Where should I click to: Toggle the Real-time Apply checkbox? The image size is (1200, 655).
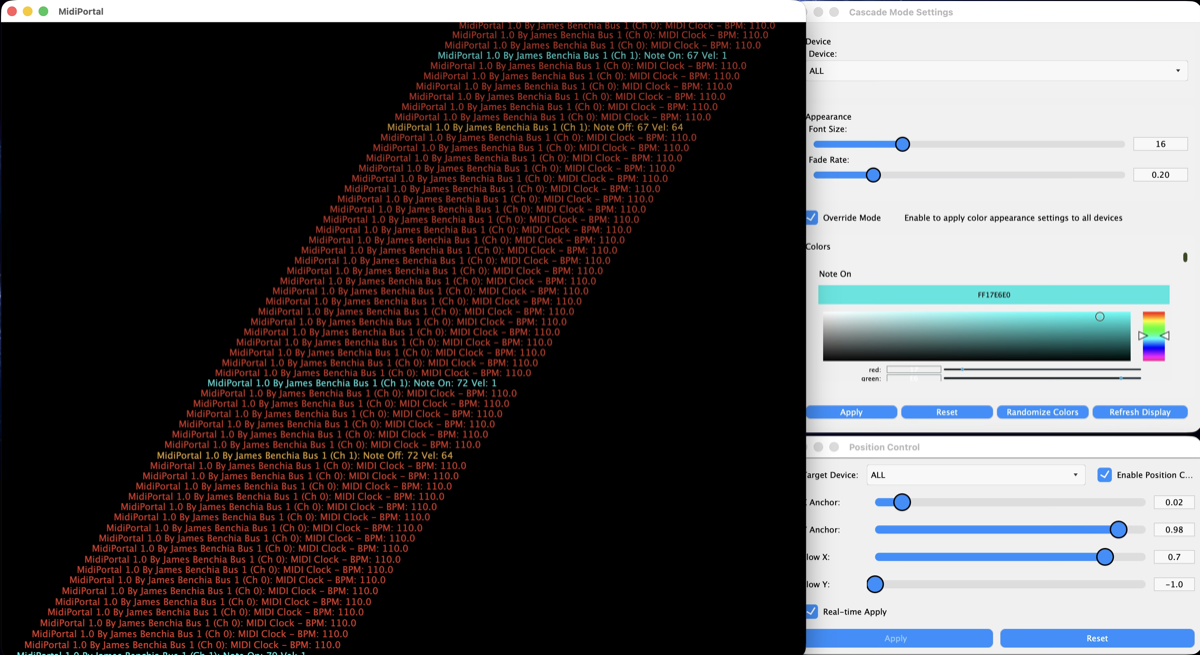tap(812, 611)
